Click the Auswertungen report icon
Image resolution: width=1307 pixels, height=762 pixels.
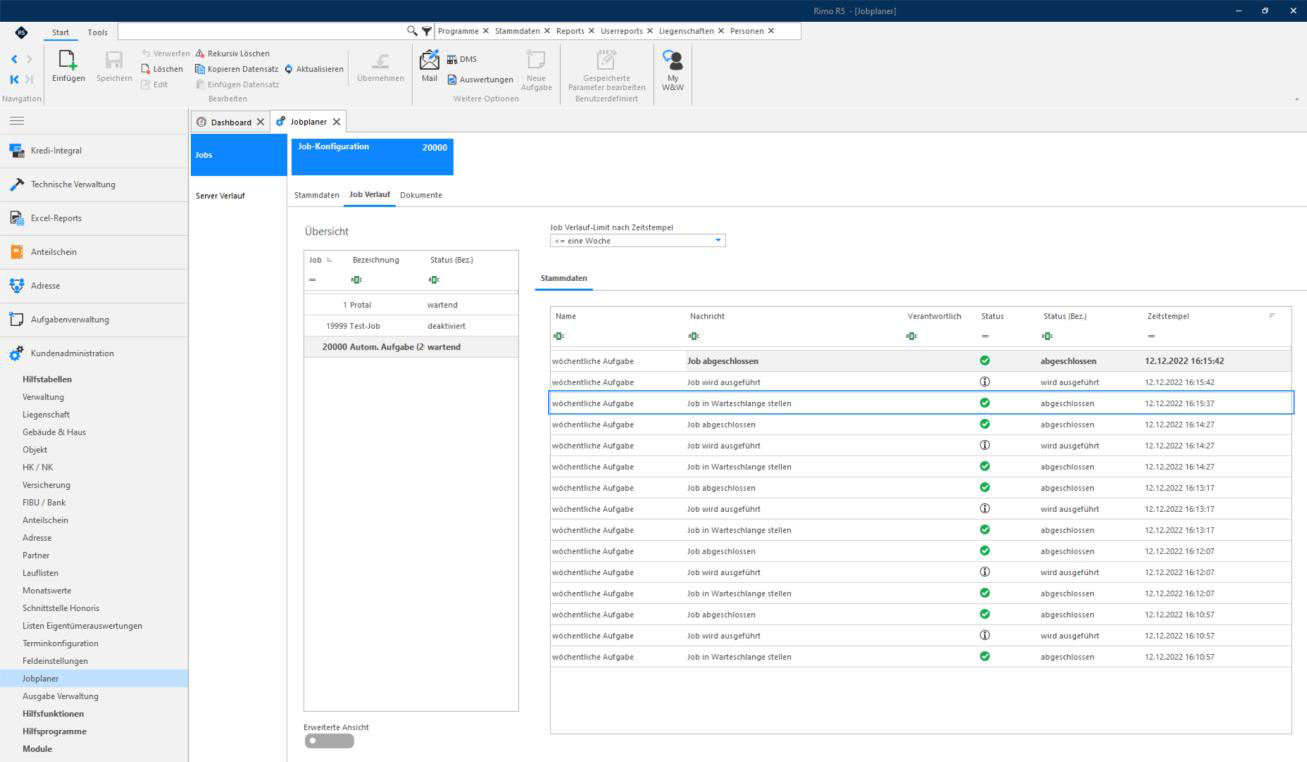click(x=452, y=80)
